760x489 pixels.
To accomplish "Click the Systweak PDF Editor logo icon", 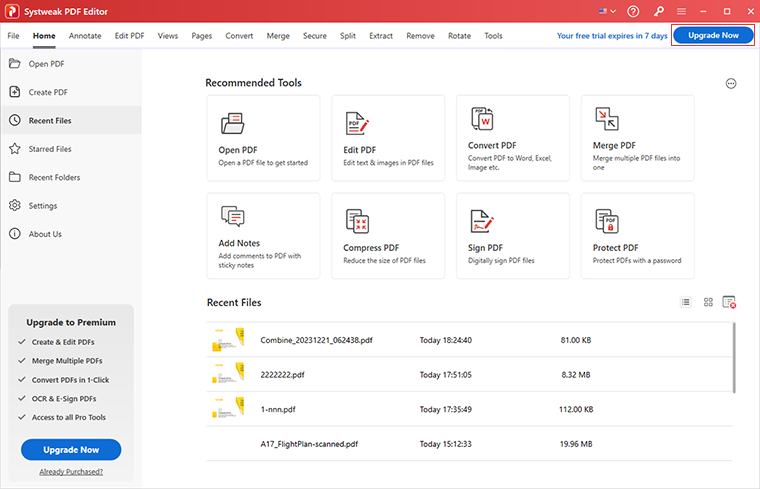I will (12, 11).
